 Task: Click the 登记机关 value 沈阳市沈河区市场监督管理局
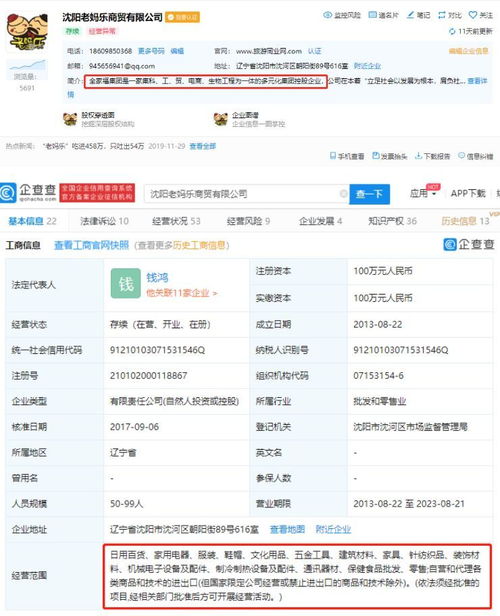410,427
